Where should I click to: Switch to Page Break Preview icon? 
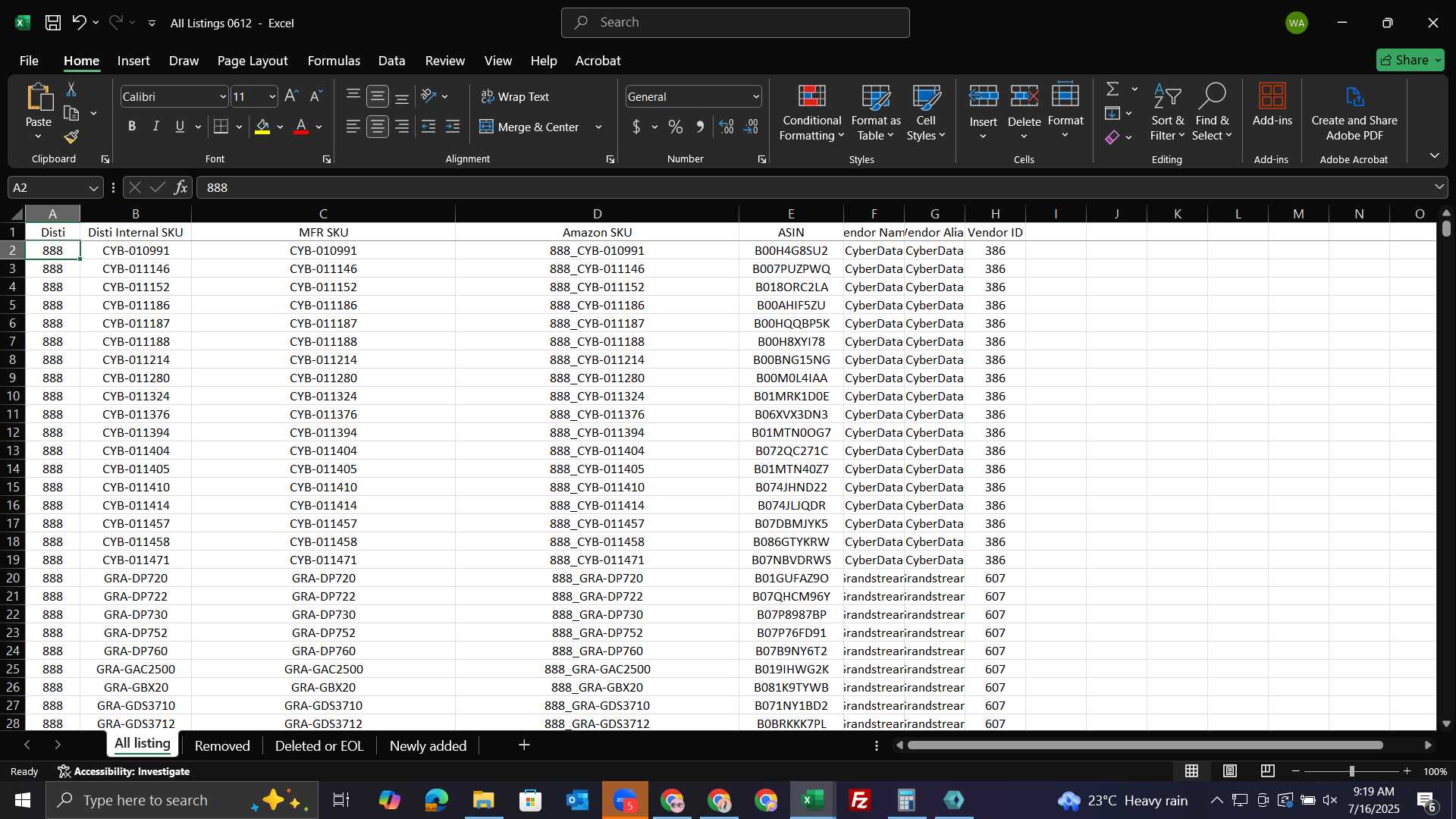(x=1268, y=771)
